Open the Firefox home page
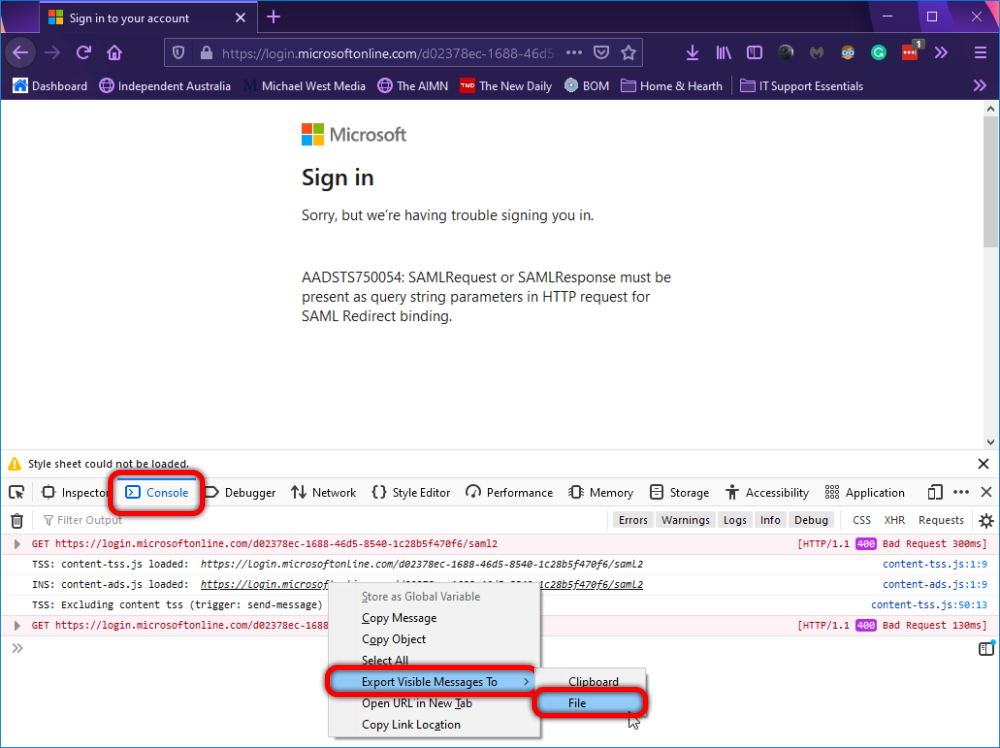1000x748 pixels. (x=114, y=53)
